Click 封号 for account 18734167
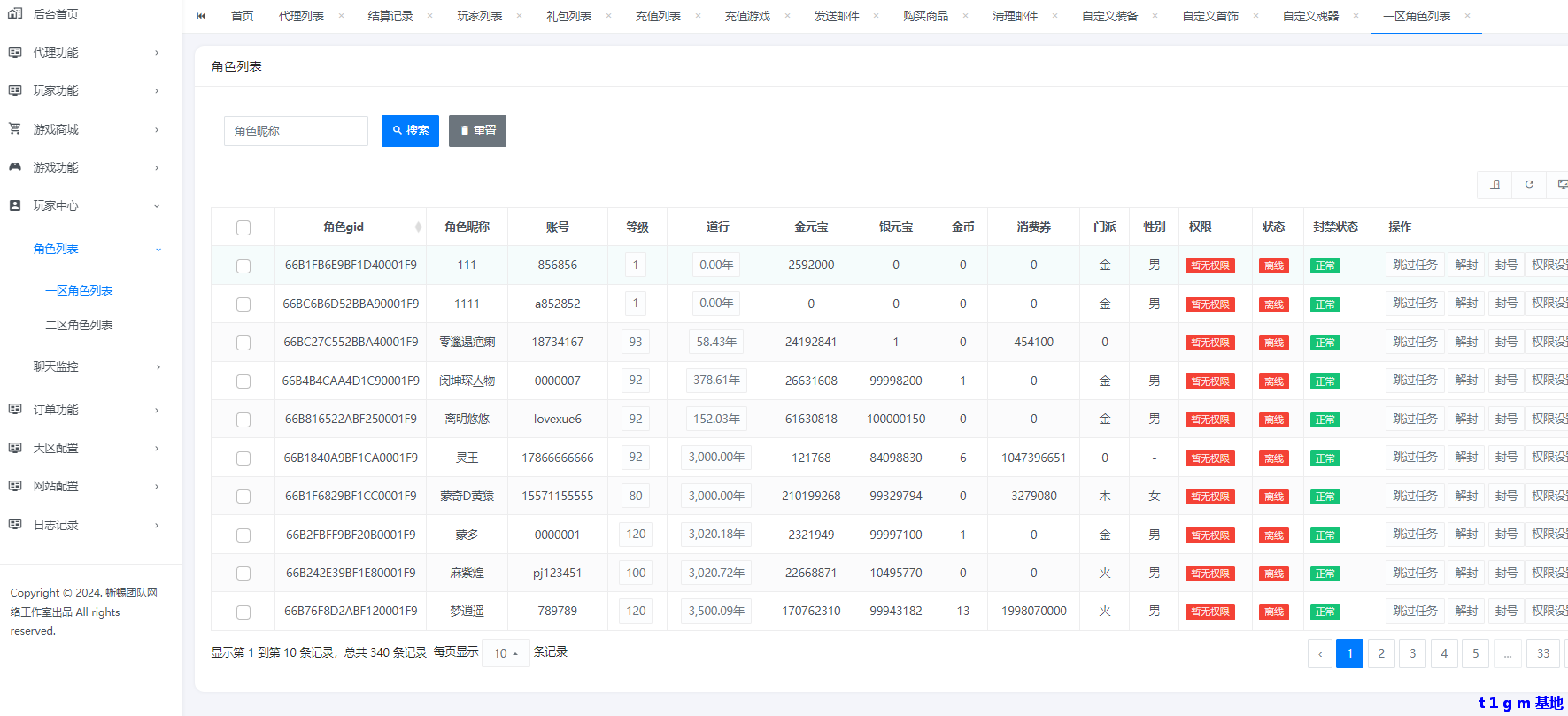Screen dimensions: 1568x716 [x=1506, y=342]
